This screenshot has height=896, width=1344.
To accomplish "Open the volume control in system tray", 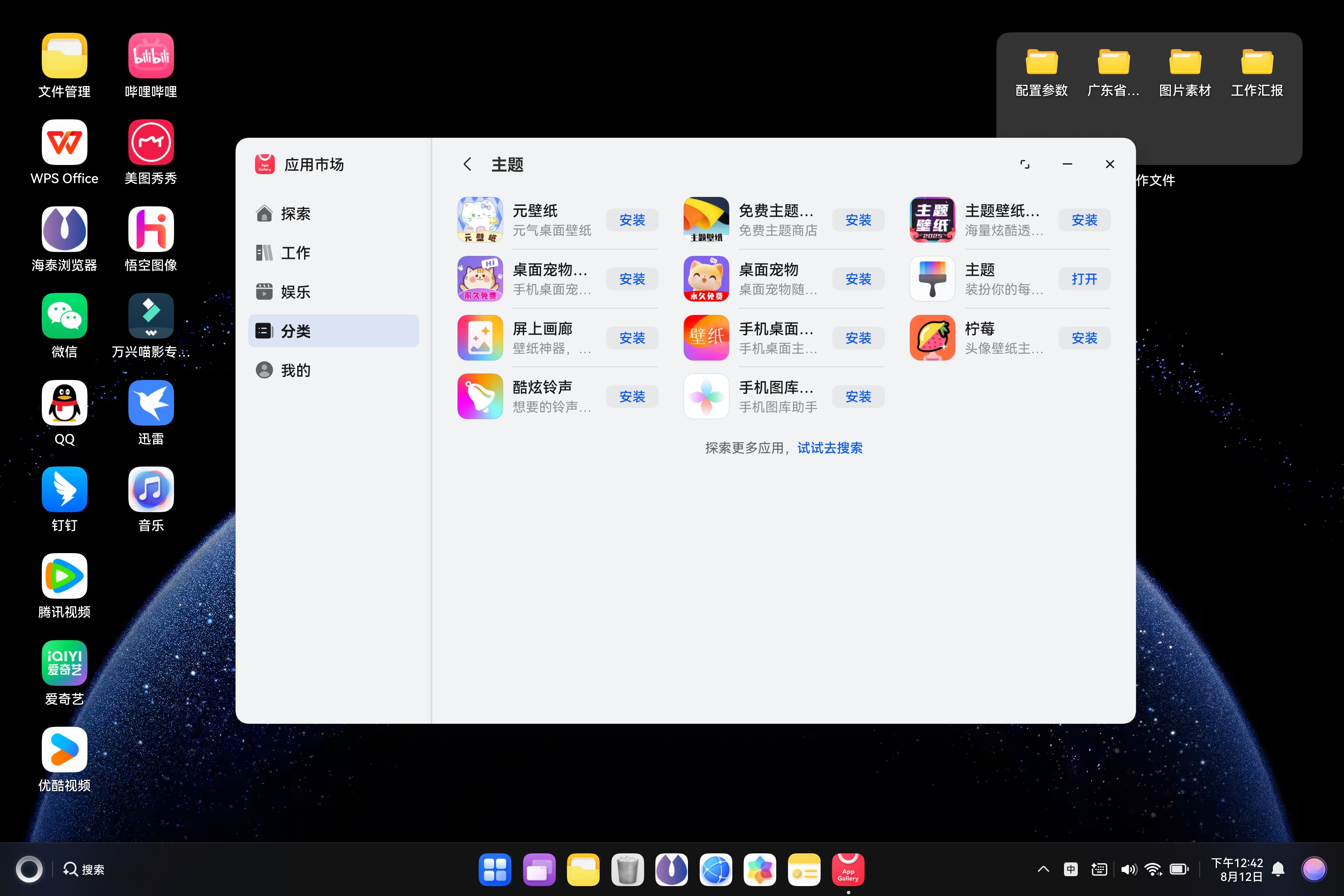I will coord(1129,870).
